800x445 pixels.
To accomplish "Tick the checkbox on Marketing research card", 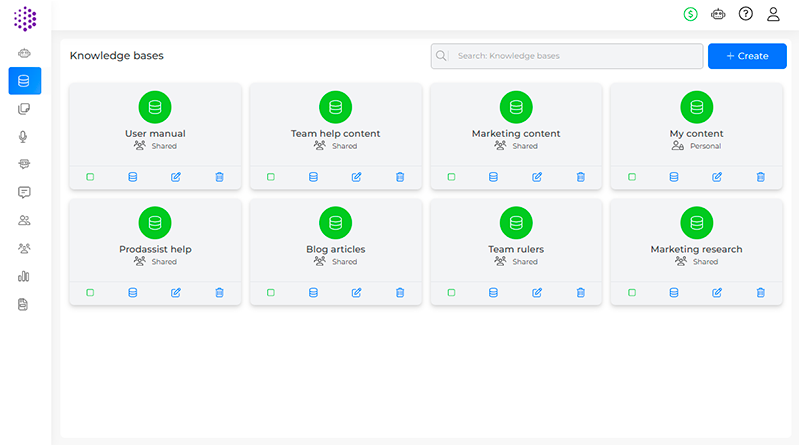I will tap(632, 293).
